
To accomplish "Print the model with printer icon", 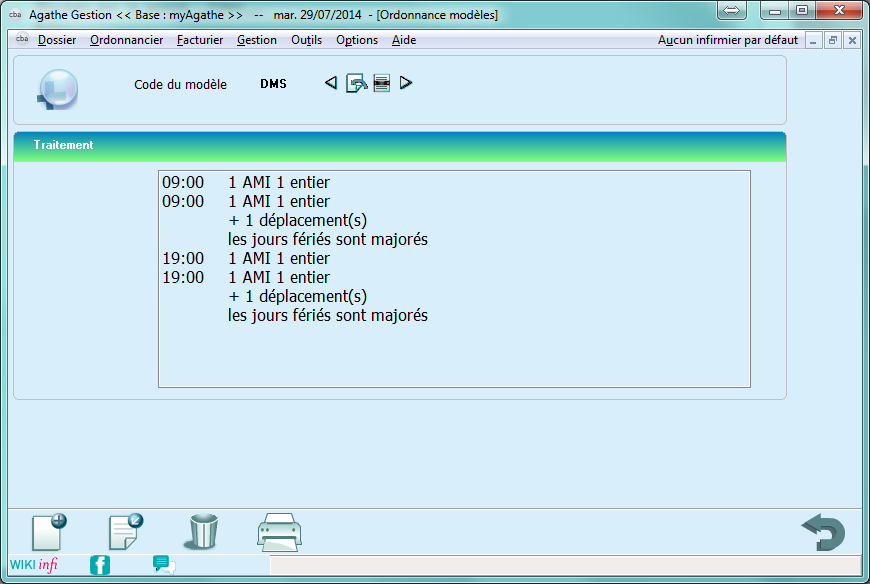I will pos(280,532).
